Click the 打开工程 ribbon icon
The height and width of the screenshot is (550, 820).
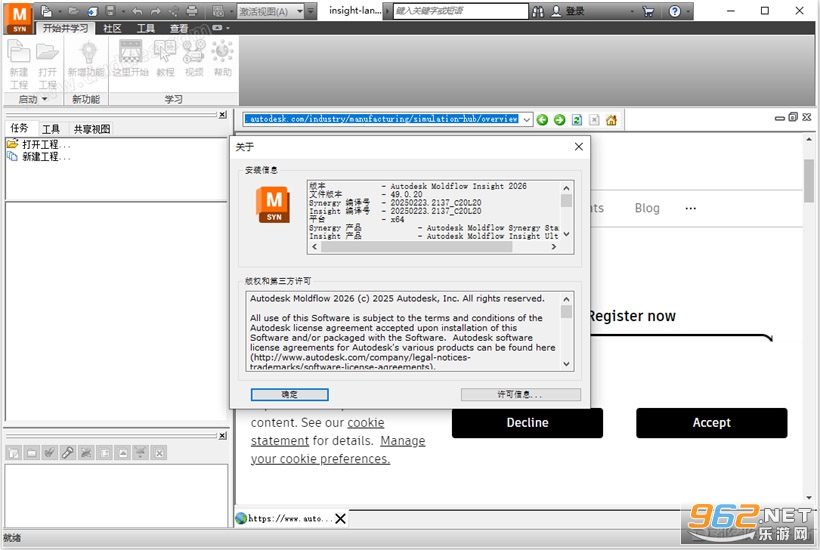click(x=48, y=65)
